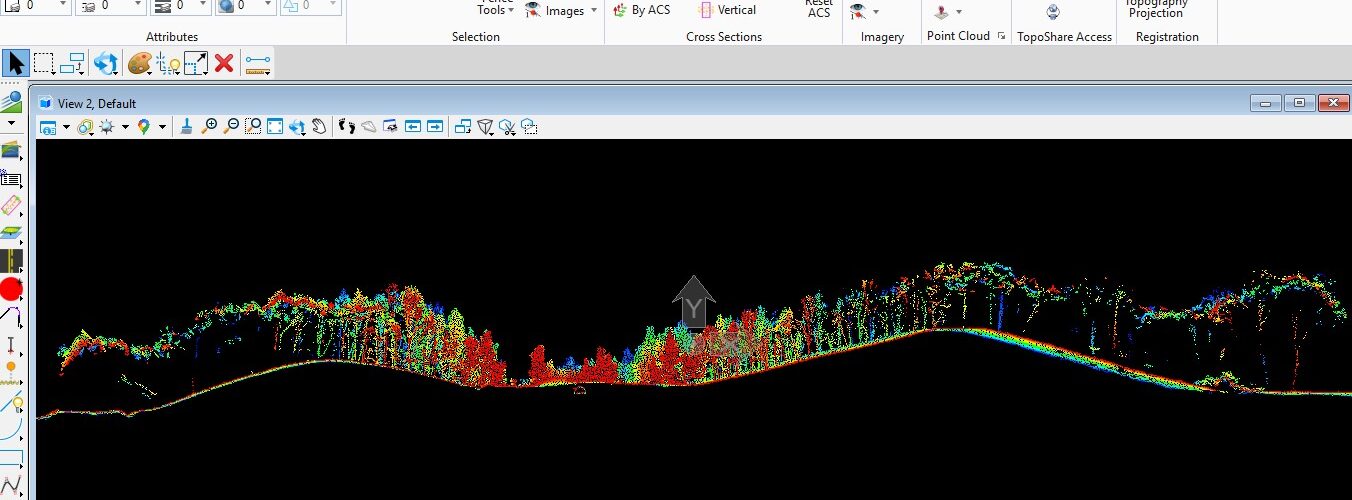The width and height of the screenshot is (1352, 500).
Task: Click the Walk footprints icon
Action: point(347,126)
